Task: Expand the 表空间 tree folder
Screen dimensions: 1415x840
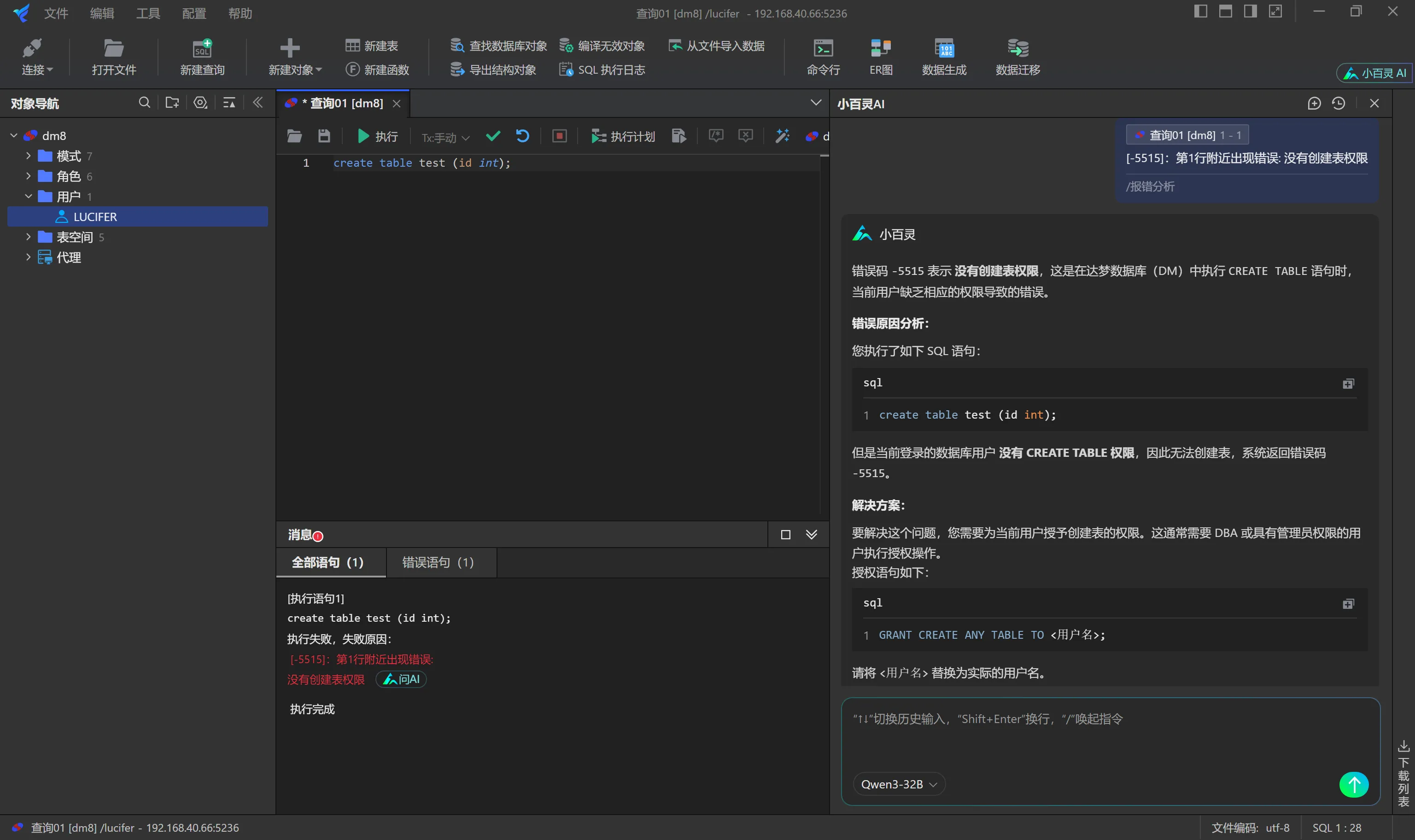Action: pos(28,237)
